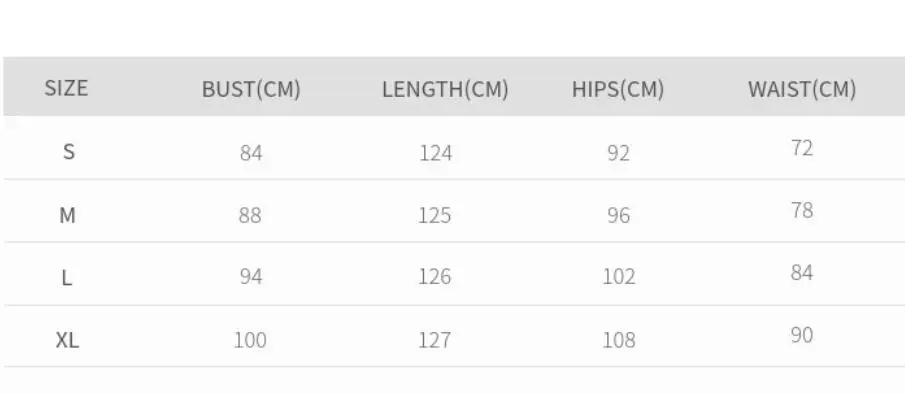Click length value 127 in XL row

click(435, 340)
